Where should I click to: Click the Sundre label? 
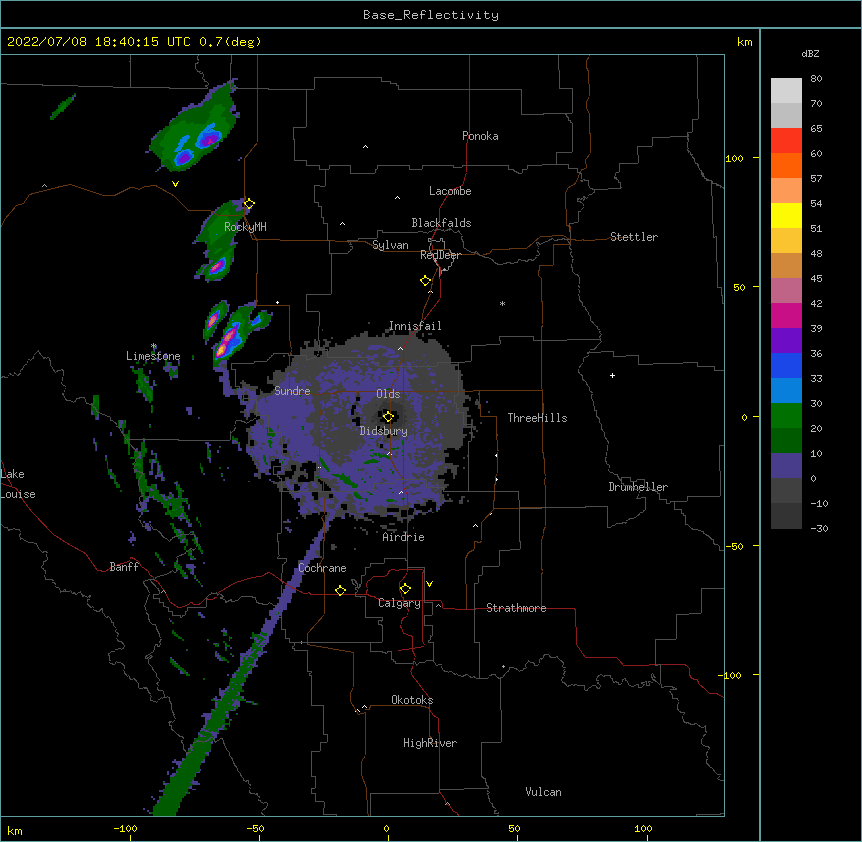[292, 391]
